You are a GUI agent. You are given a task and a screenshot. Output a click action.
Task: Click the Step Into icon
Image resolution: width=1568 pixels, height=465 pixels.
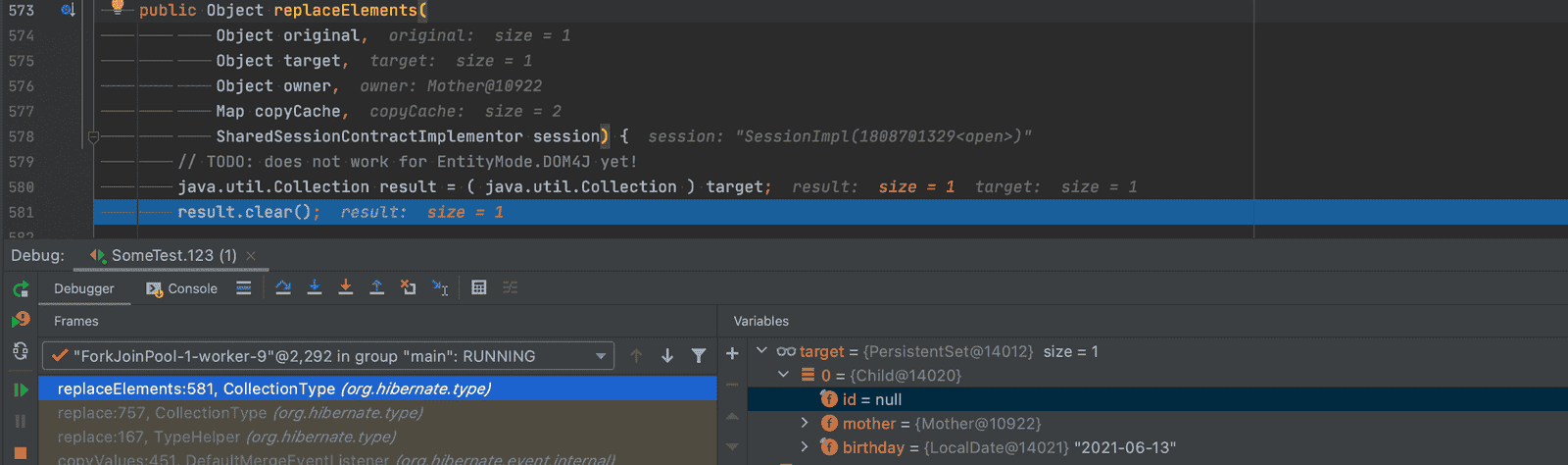[x=315, y=287]
